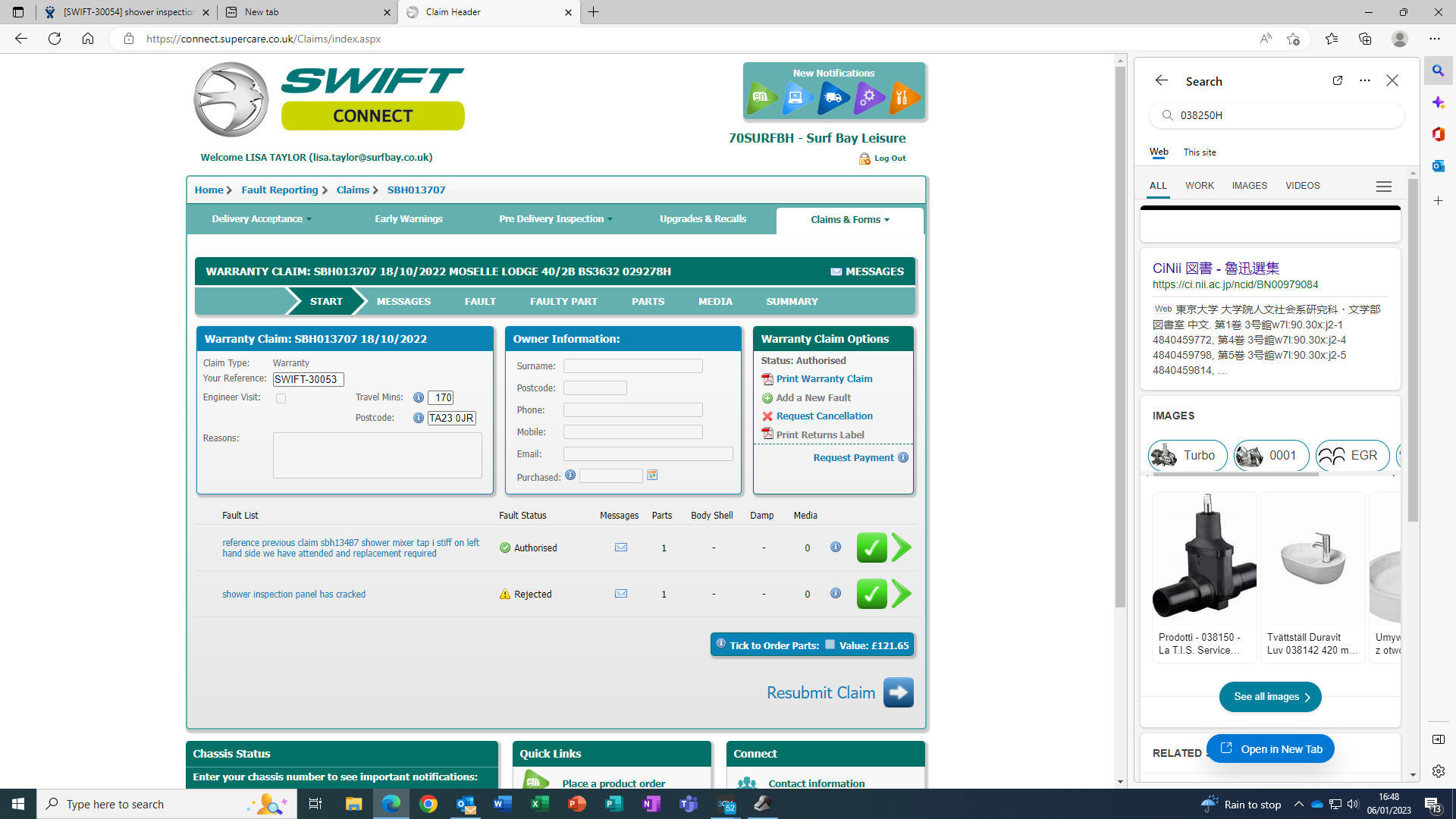Click green arrow for authorised fault
Image resolution: width=1456 pixels, height=819 pixels.
pos(902,548)
